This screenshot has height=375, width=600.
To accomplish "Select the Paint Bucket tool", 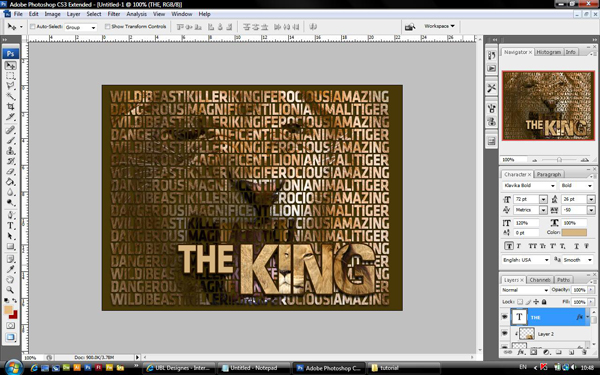I will 10,182.
